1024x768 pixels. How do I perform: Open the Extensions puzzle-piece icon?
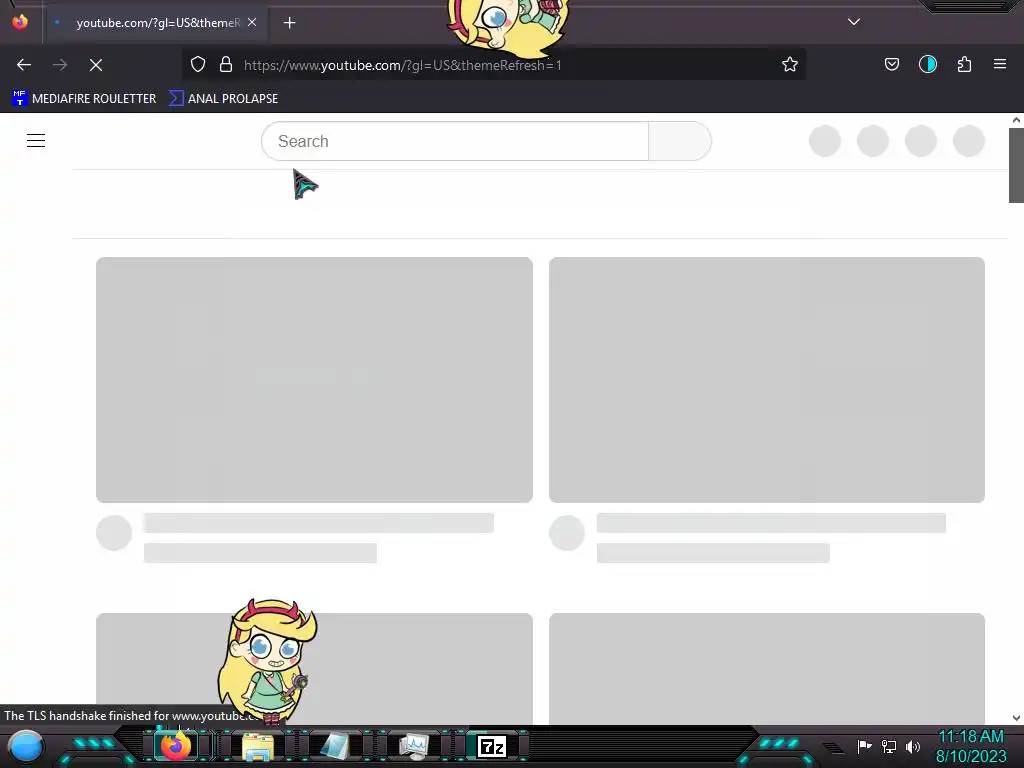(964, 64)
